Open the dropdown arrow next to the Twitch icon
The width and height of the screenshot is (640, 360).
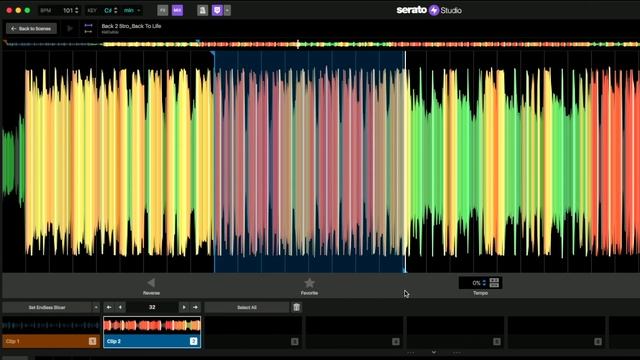pyautogui.click(x=227, y=10)
